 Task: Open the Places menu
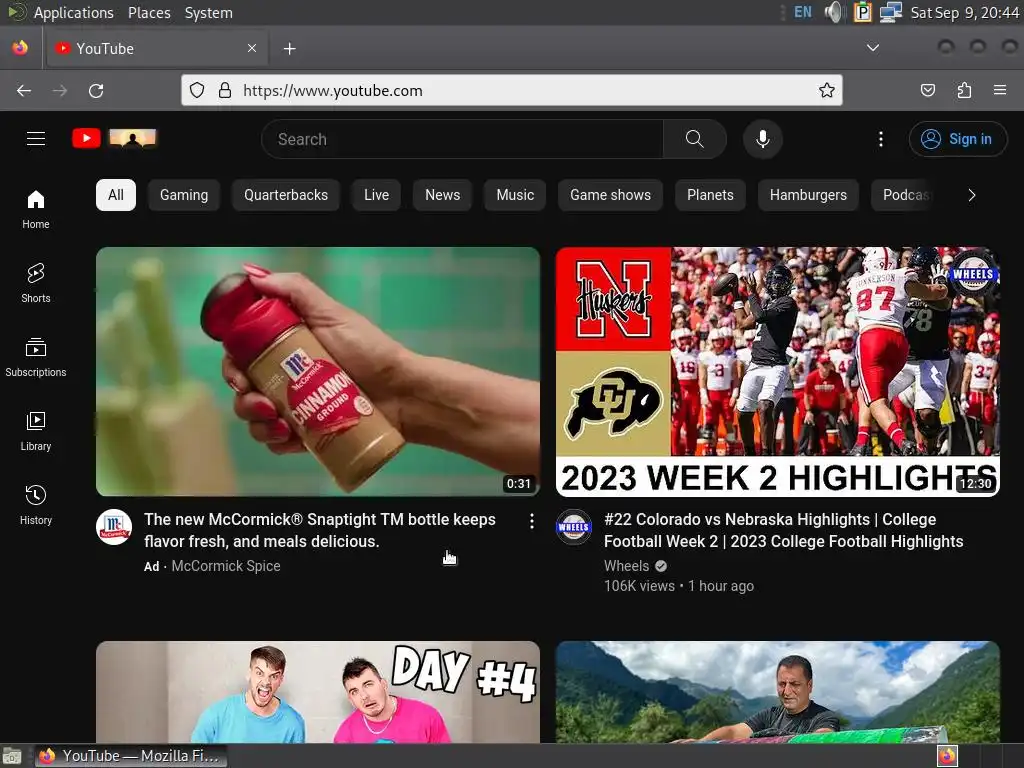(x=149, y=12)
